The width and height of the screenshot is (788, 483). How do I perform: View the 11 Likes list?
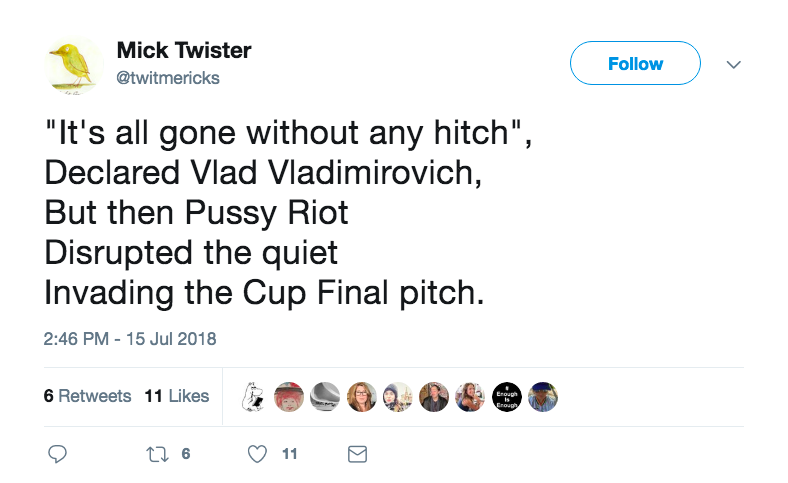pyautogui.click(x=177, y=396)
